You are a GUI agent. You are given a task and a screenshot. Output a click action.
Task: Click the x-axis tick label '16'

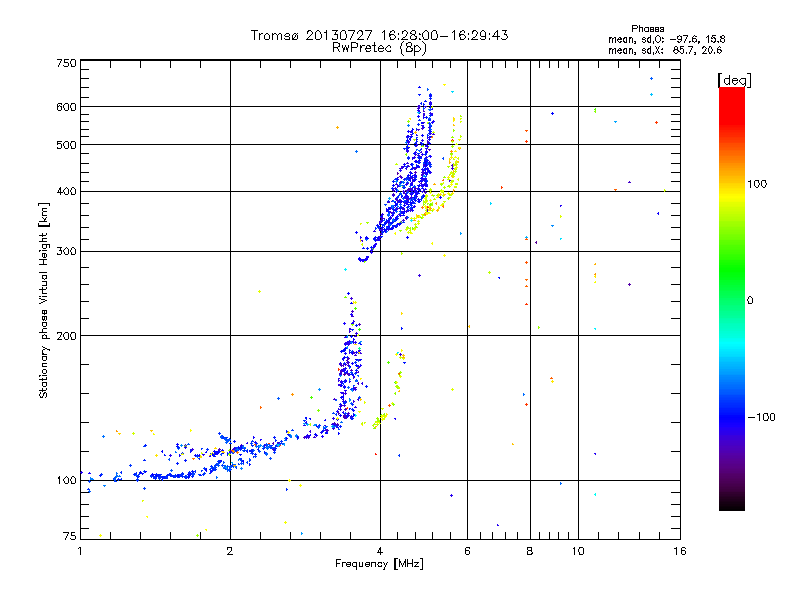[680, 551]
